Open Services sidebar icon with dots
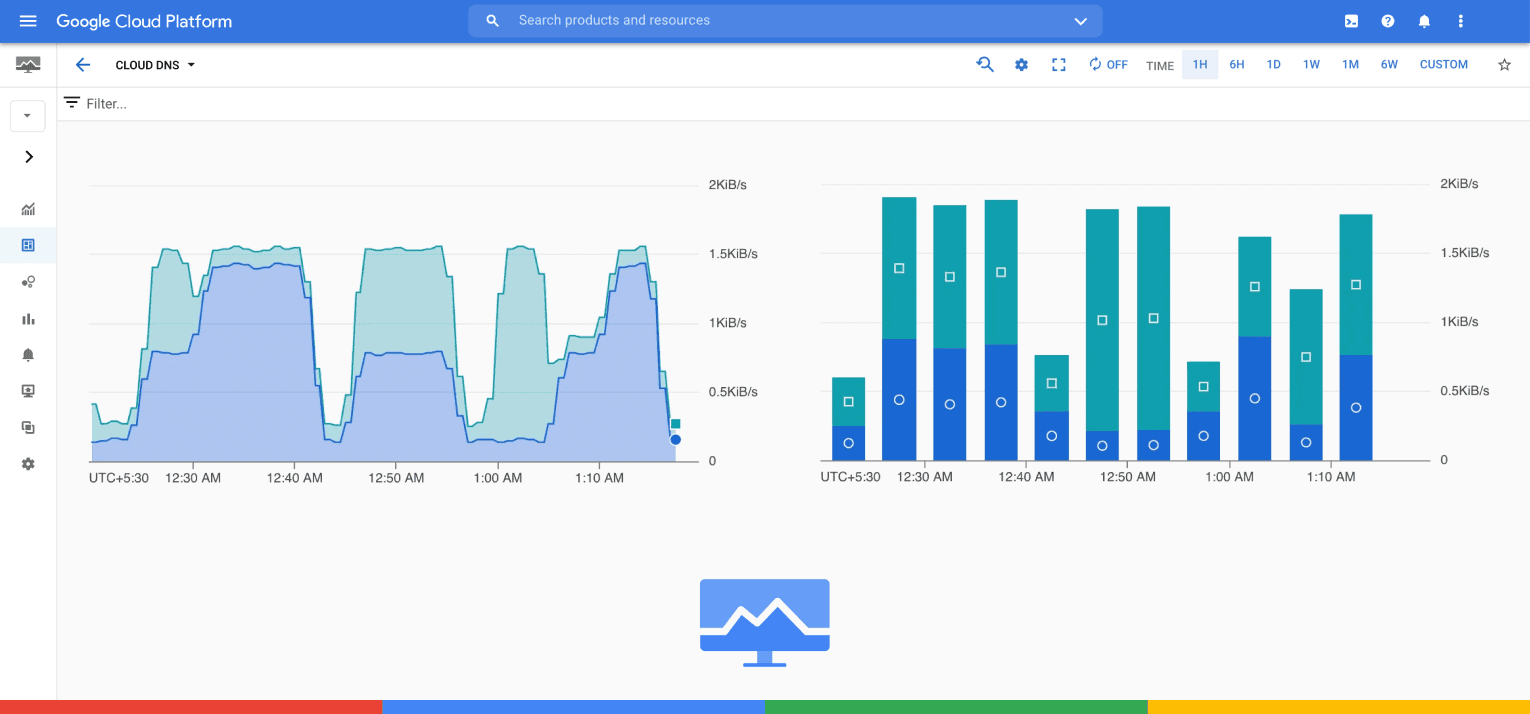 28,282
